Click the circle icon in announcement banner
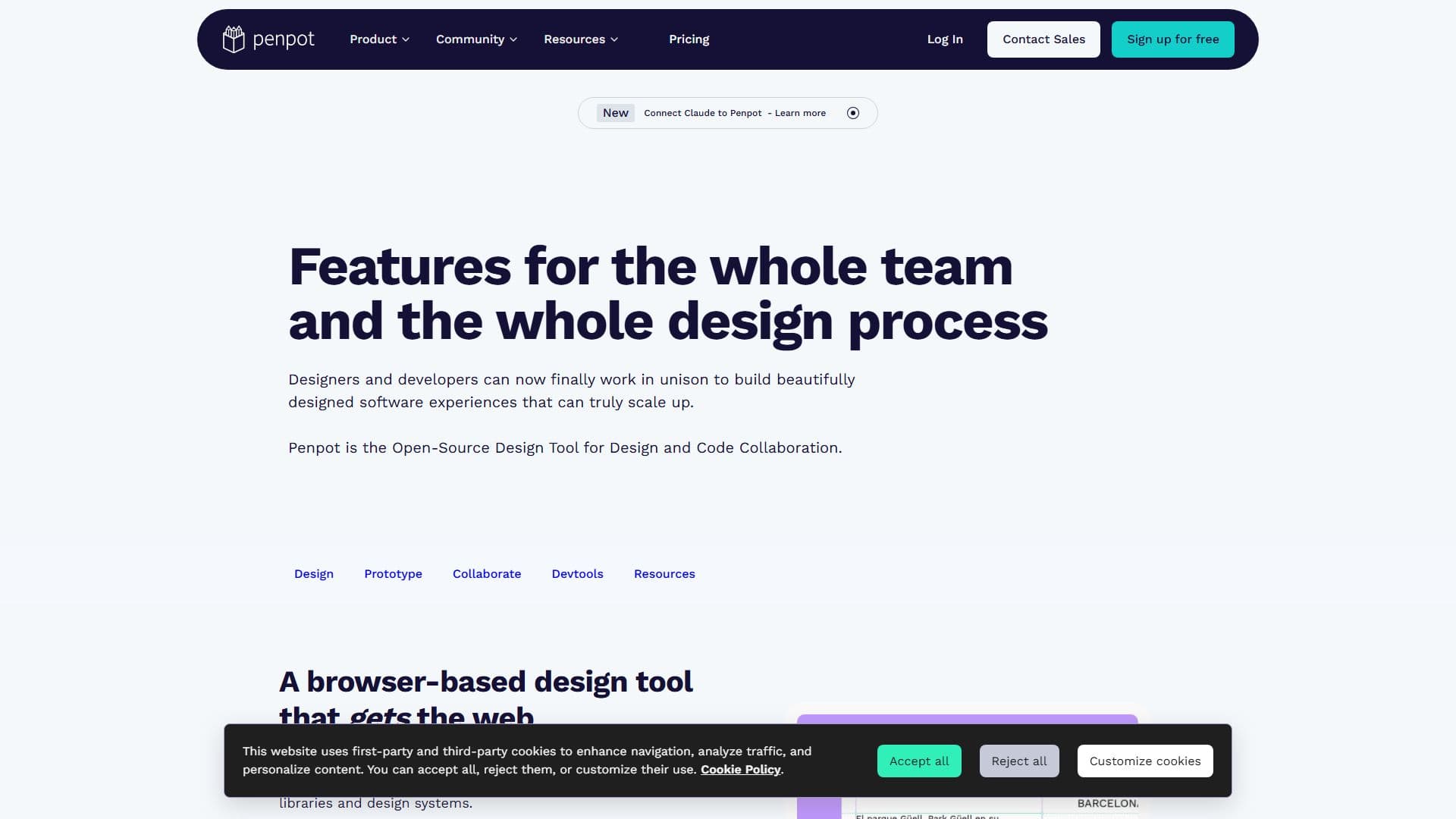 853,113
